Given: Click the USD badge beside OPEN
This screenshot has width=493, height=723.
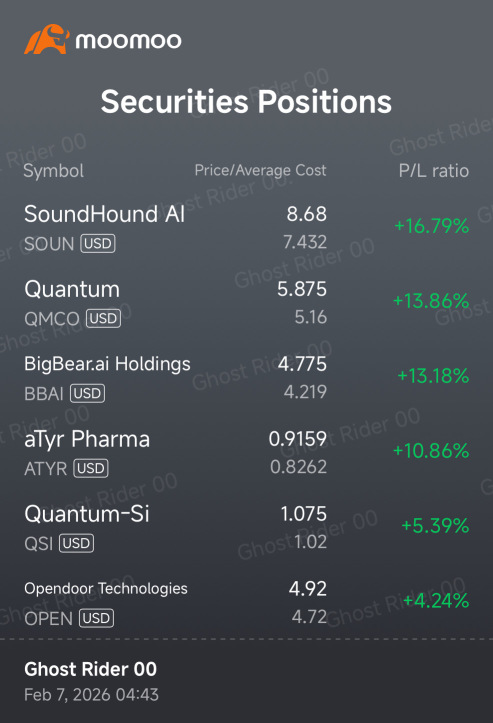Looking at the screenshot, I should (x=96, y=618).
